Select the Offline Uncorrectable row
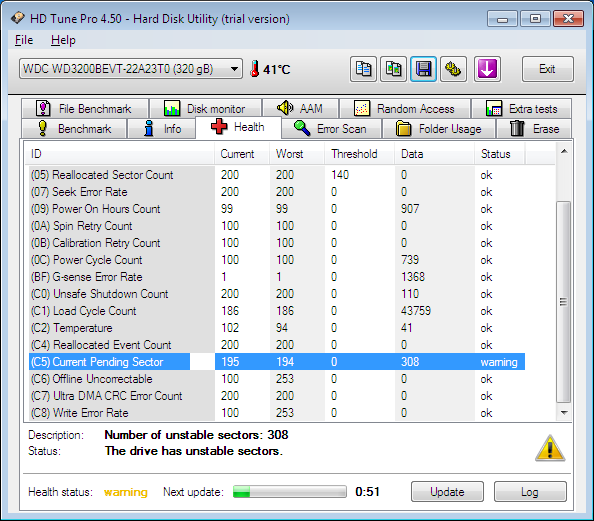Viewport: 594px width, 521px height. point(277,379)
